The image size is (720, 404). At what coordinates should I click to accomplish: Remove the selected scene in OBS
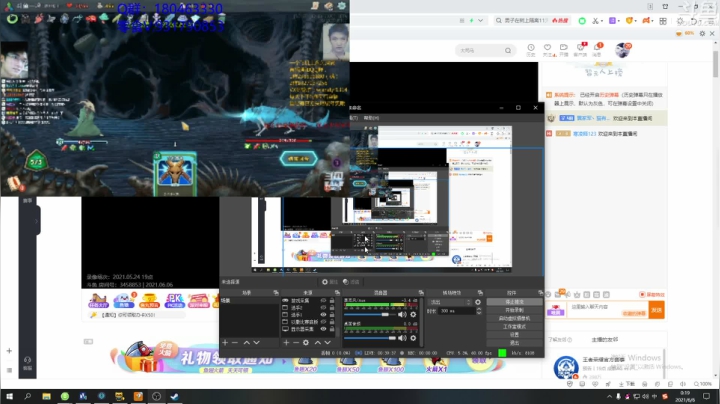point(235,342)
